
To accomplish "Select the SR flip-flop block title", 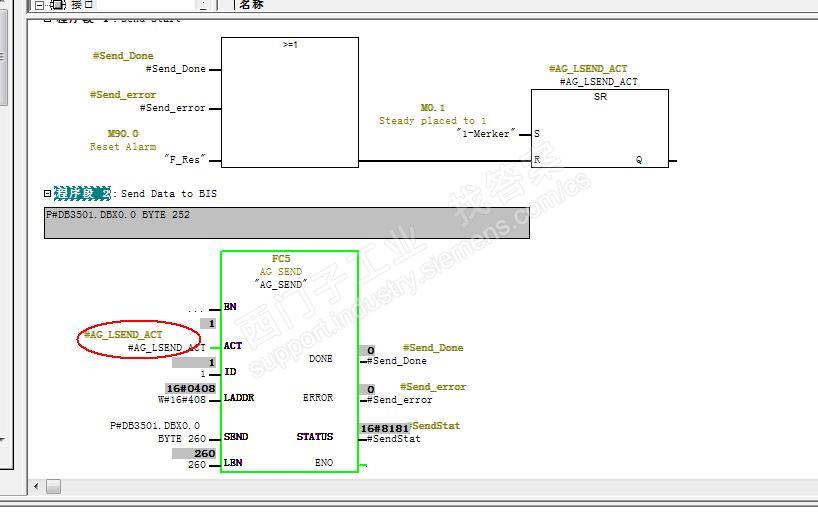I will (600, 97).
